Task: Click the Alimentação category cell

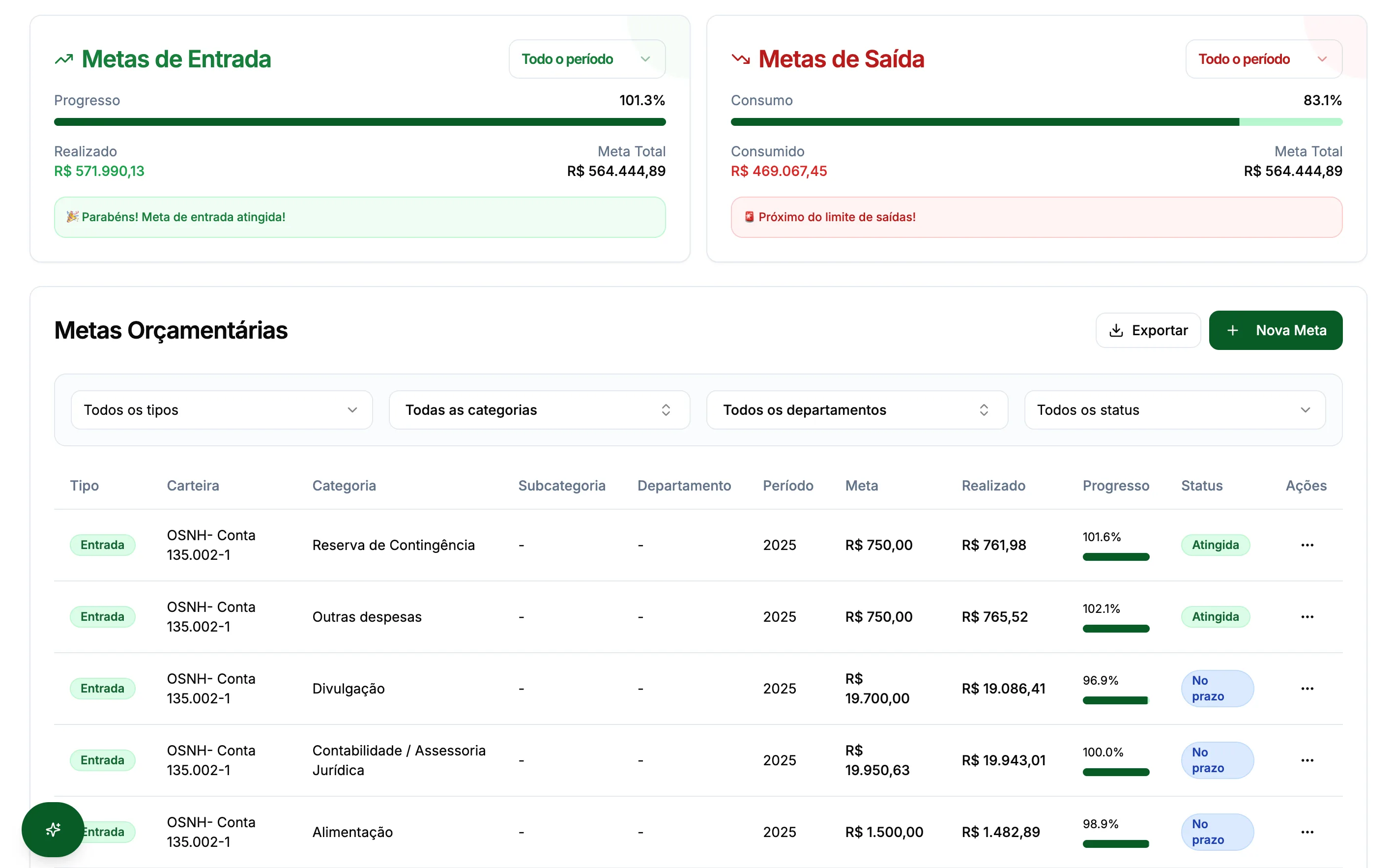Action: pyautogui.click(x=352, y=832)
